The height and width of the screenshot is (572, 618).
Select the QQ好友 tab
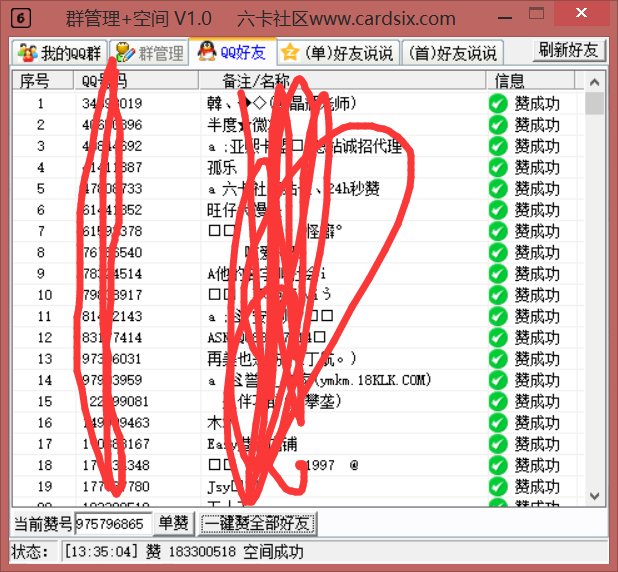click(x=232, y=52)
